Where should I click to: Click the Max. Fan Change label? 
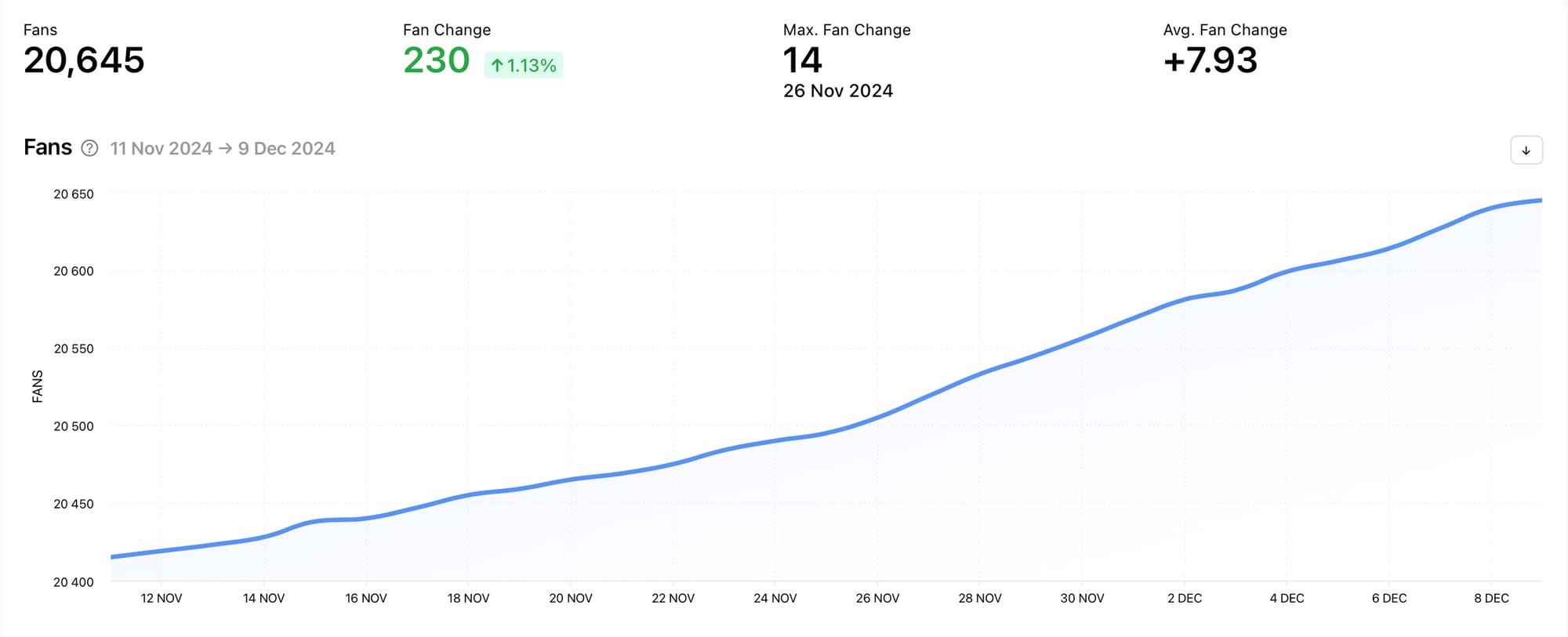(847, 30)
